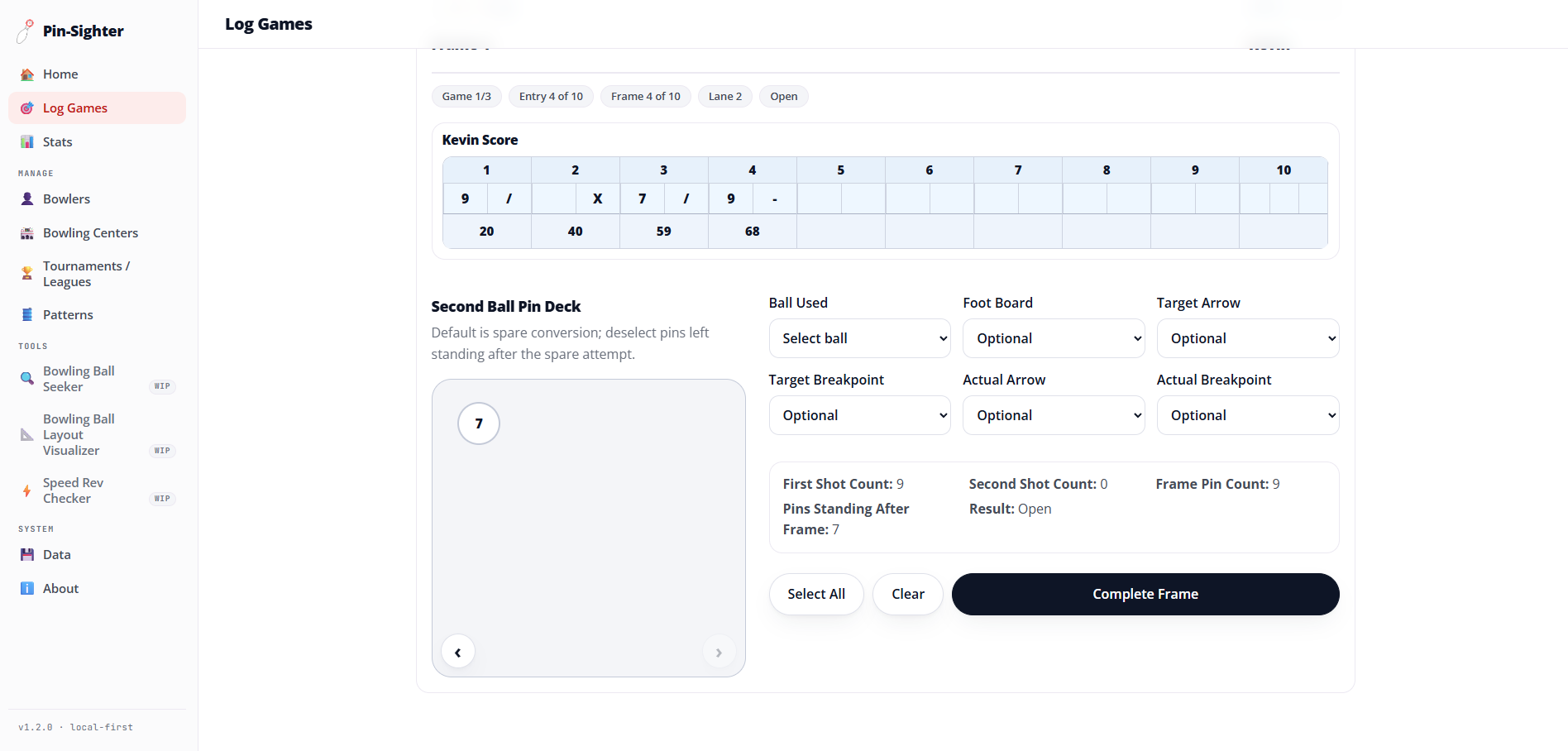Image resolution: width=1568 pixels, height=751 pixels.
Task: Click the Patterns icon in sidebar
Action: [x=27, y=315]
